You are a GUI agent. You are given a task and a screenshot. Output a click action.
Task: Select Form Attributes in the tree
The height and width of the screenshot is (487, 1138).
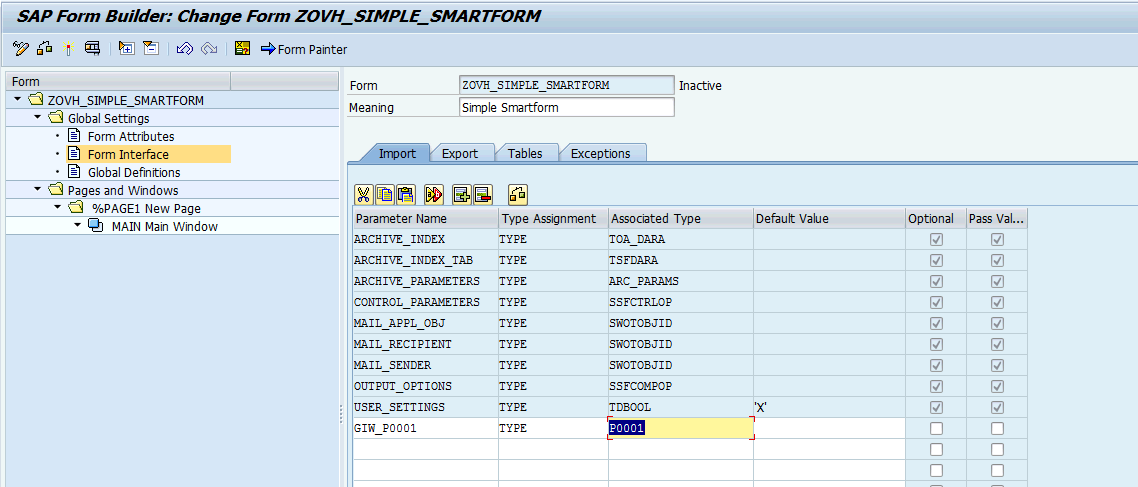[x=131, y=136]
